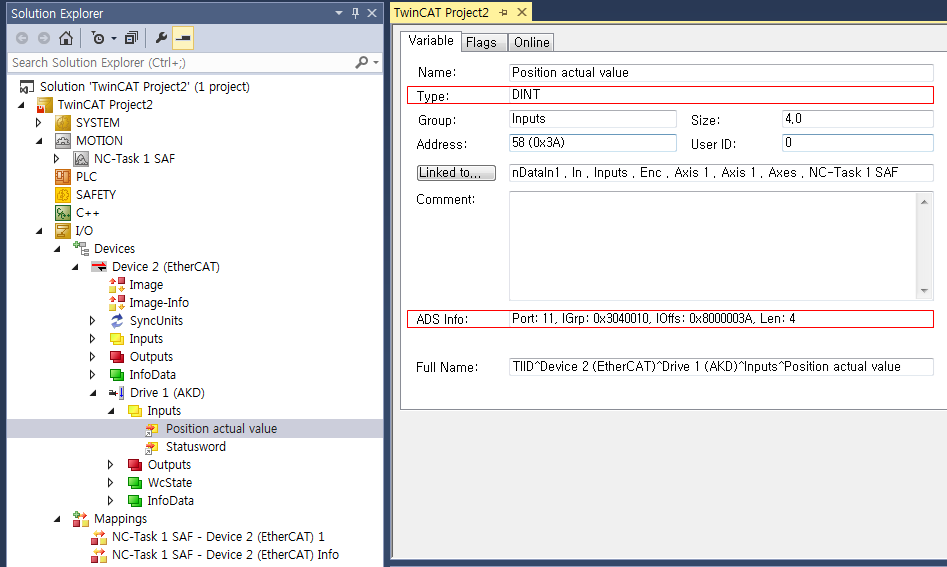
Task: Pin the Solution Explorer panel
Action: pyautogui.click(x=355, y=13)
